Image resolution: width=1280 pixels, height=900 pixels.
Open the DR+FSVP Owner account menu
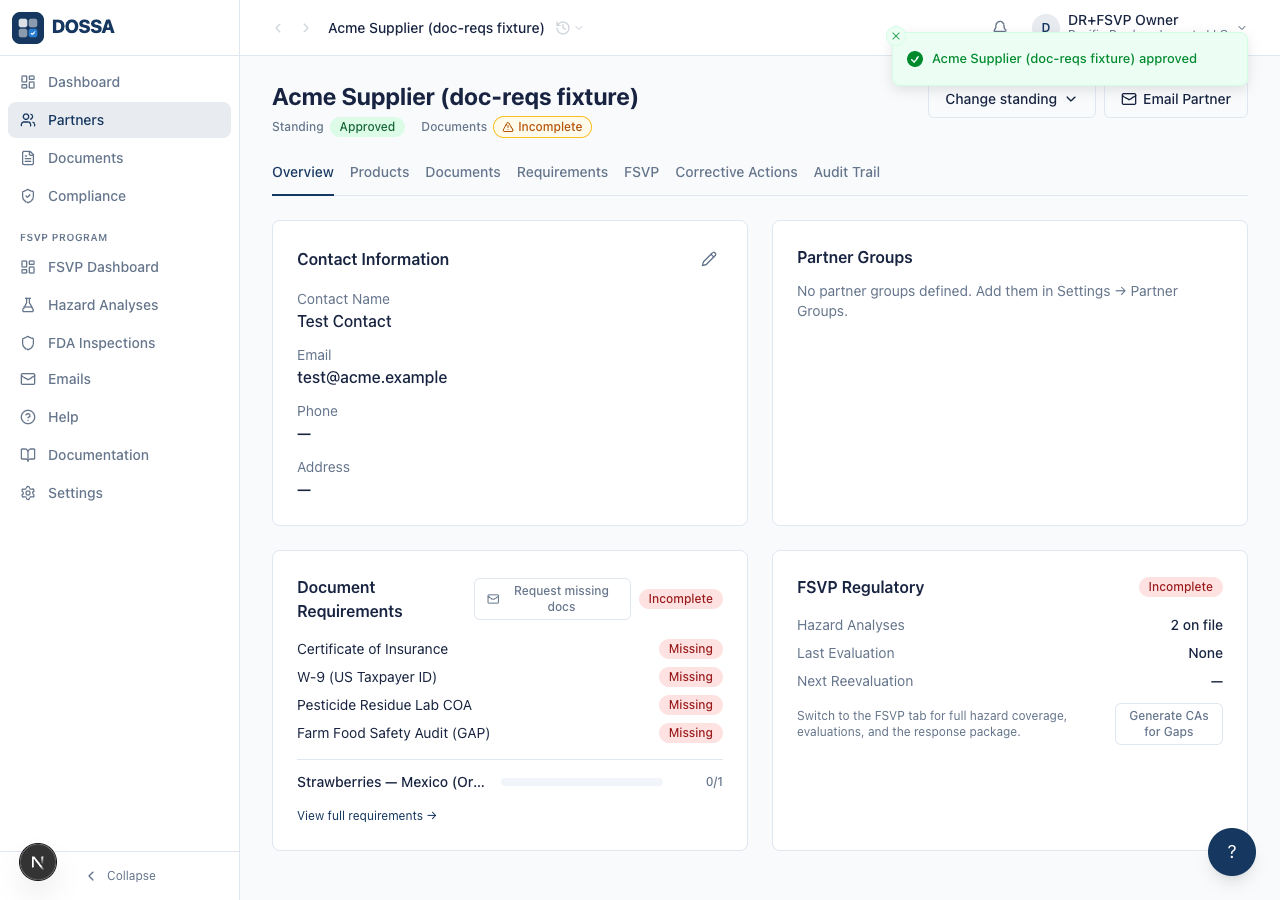1141,28
